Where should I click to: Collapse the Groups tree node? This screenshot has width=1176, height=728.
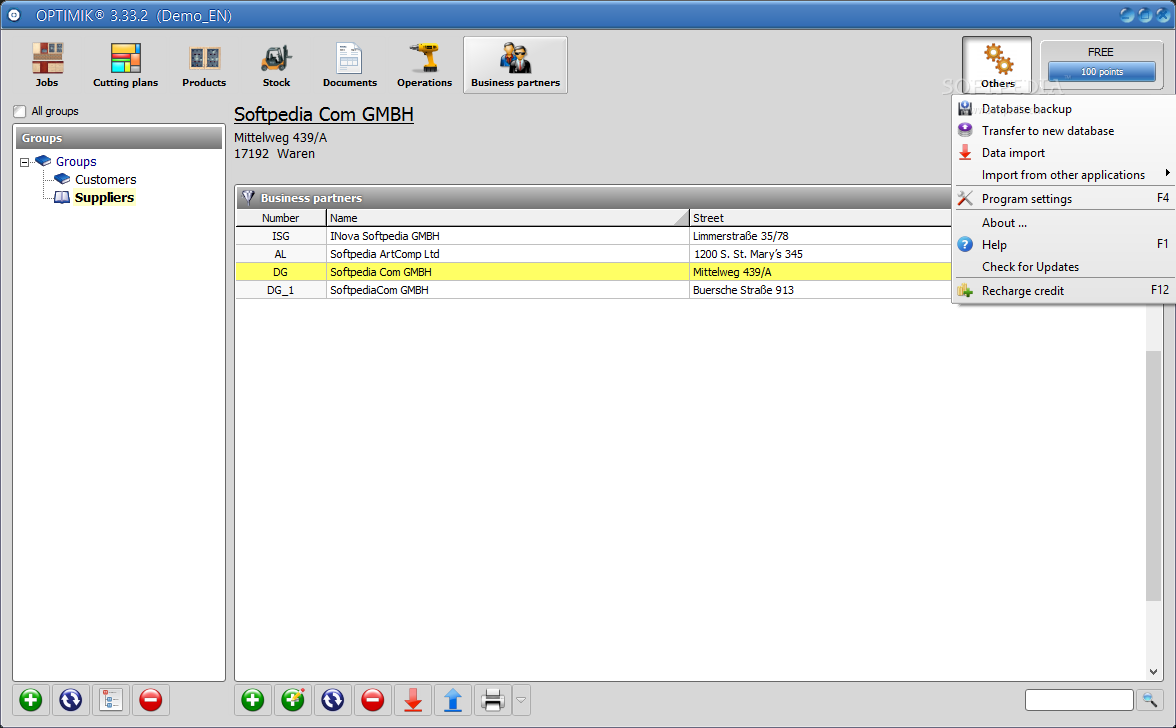pyautogui.click(x=24, y=162)
